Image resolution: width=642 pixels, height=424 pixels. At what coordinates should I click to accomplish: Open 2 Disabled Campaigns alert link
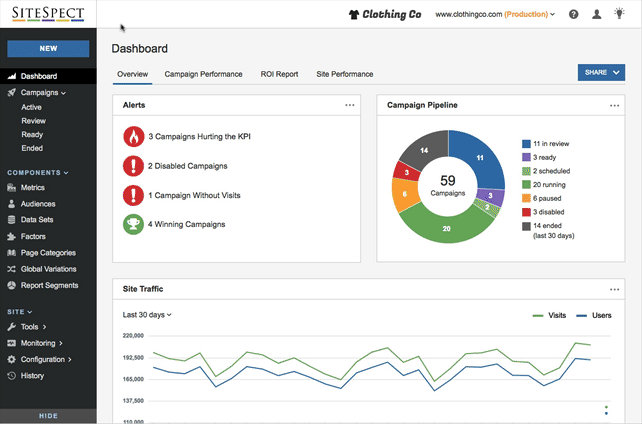coord(188,166)
